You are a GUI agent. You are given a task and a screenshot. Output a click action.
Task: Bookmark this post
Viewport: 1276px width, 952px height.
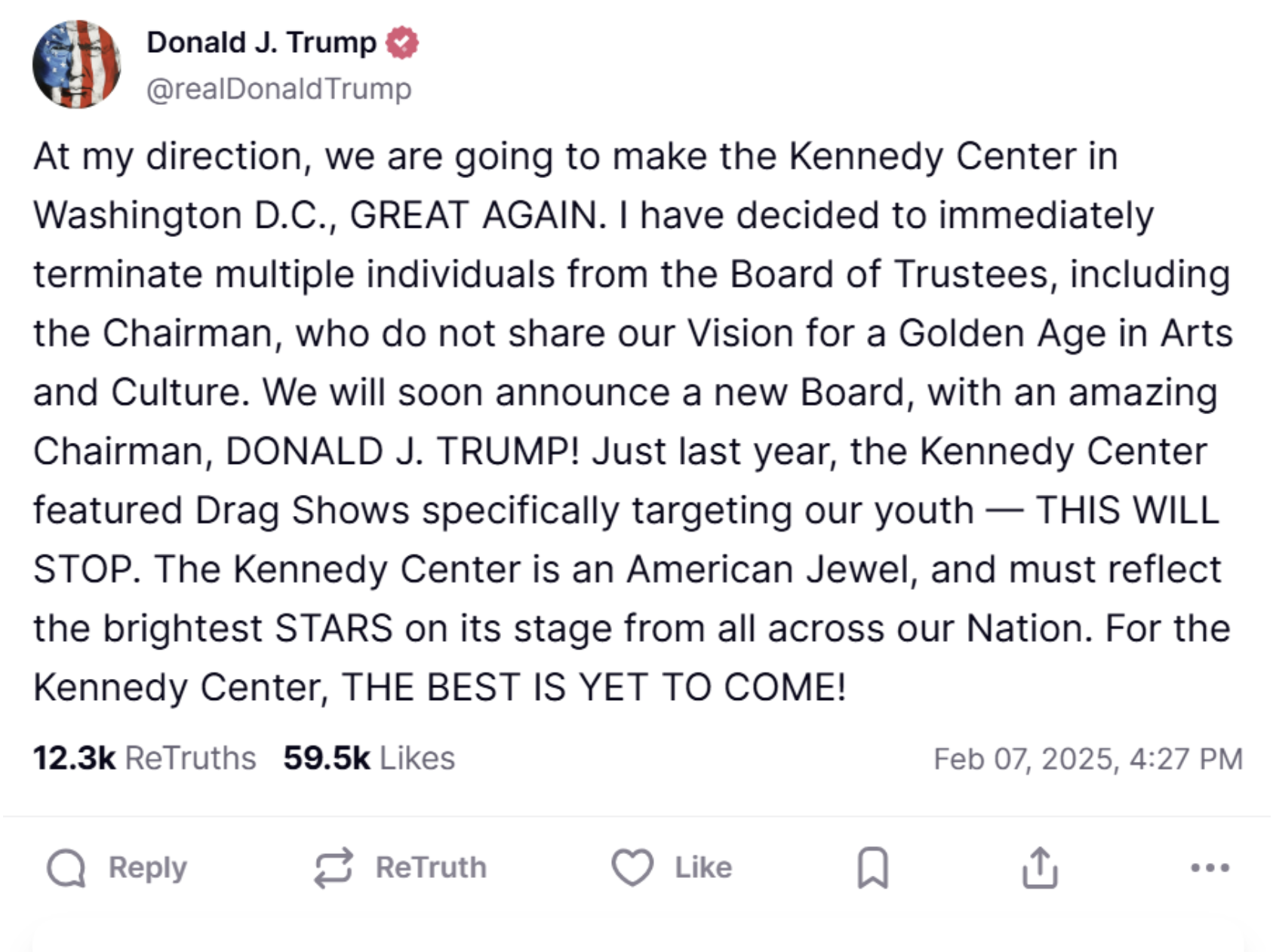pos(872,868)
